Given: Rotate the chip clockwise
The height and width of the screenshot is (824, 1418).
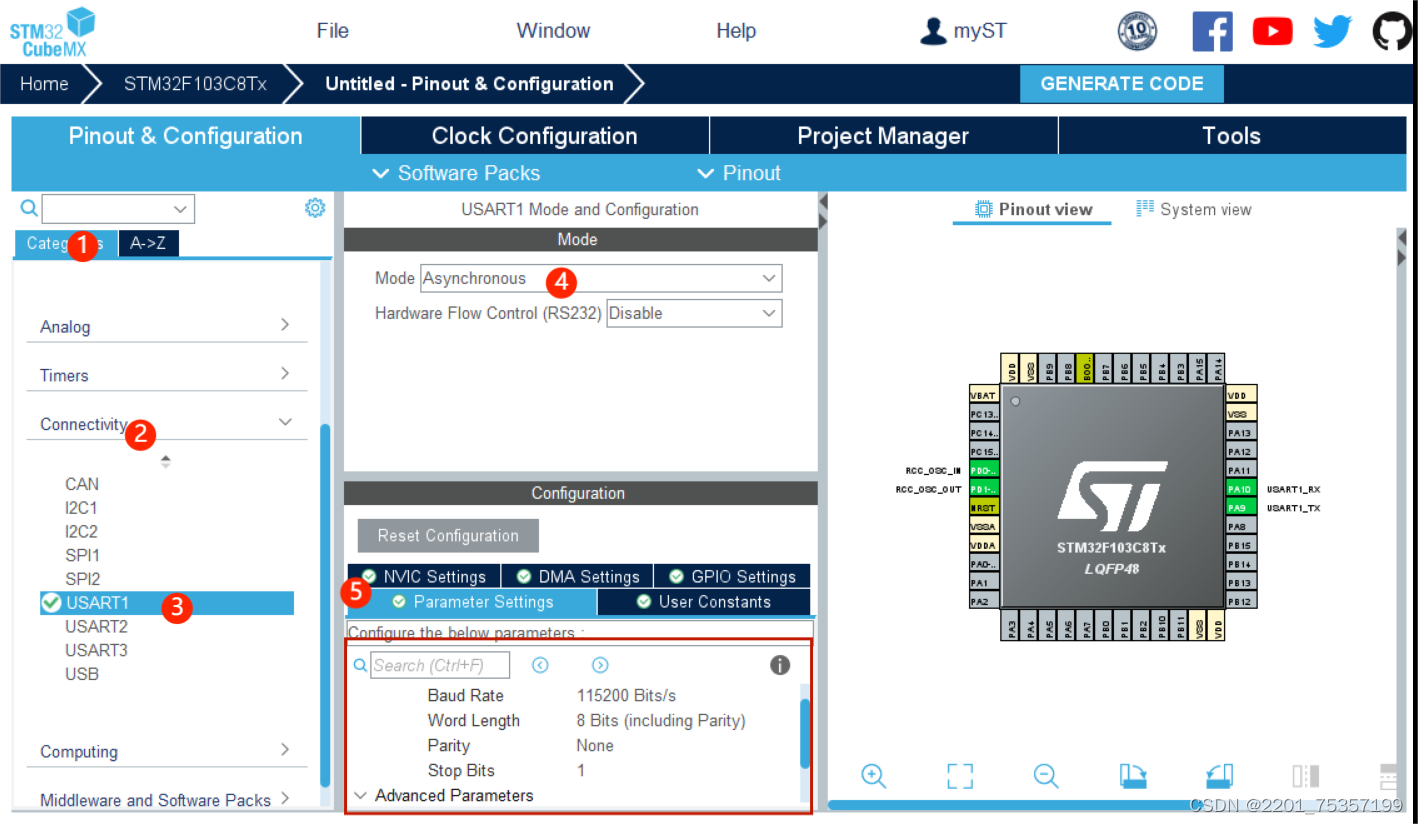Looking at the screenshot, I should pyautogui.click(x=1134, y=776).
